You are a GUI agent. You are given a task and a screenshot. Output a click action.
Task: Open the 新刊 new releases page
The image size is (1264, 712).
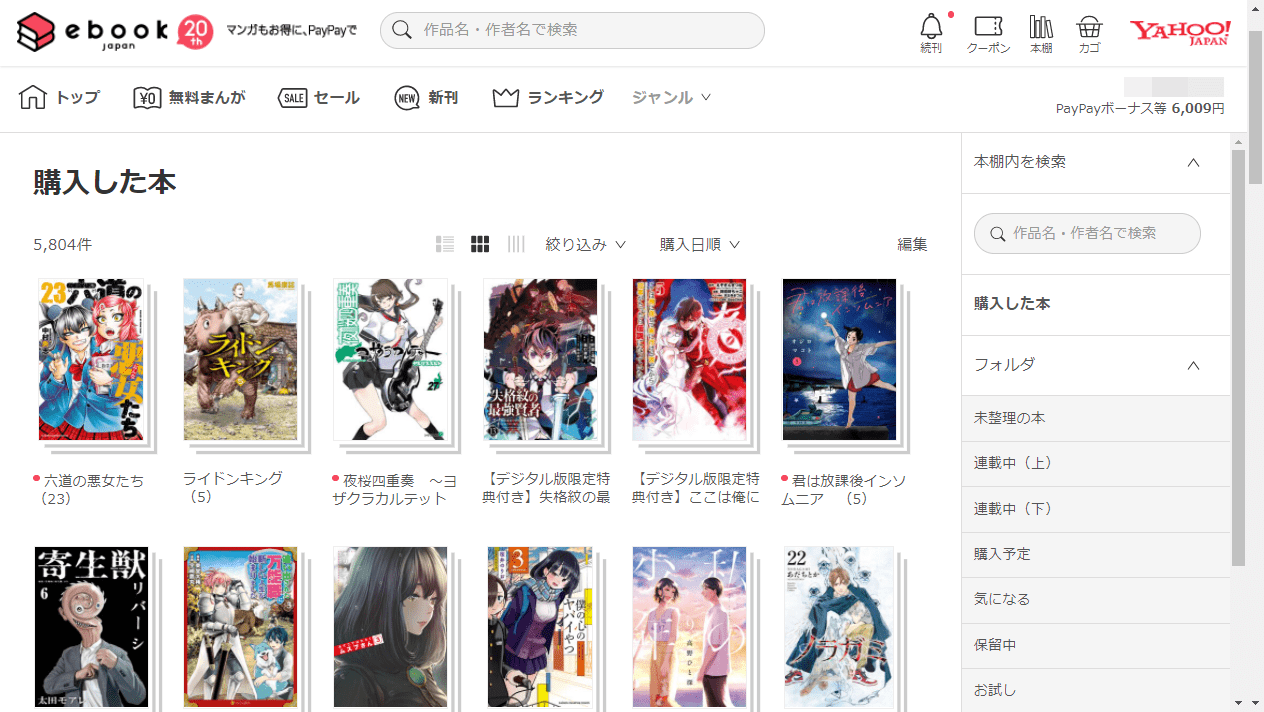pos(426,97)
